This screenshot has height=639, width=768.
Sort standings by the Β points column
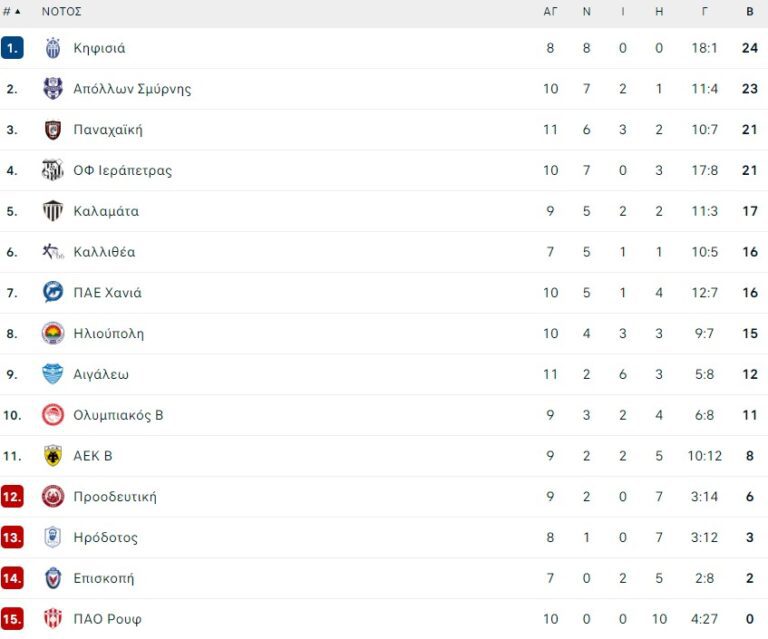point(750,12)
